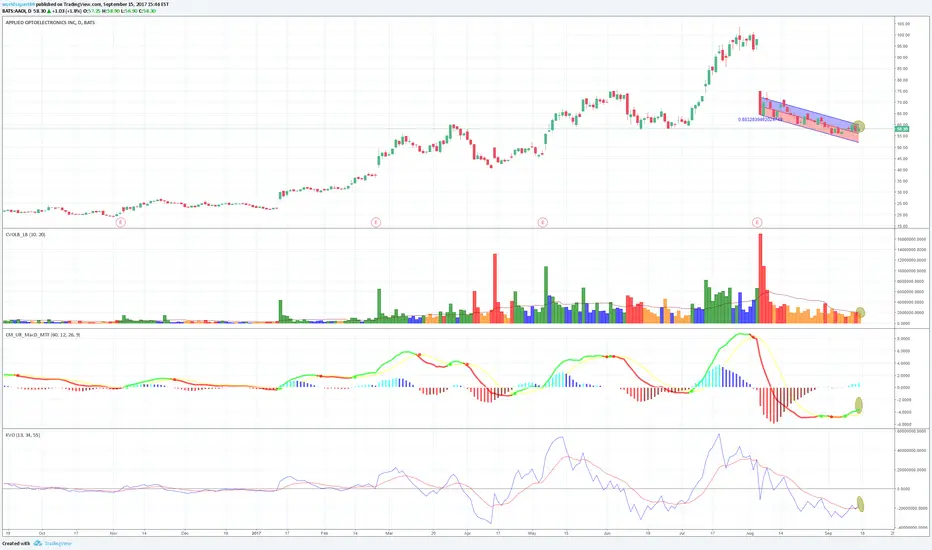Open the author username link at top left

18,4
